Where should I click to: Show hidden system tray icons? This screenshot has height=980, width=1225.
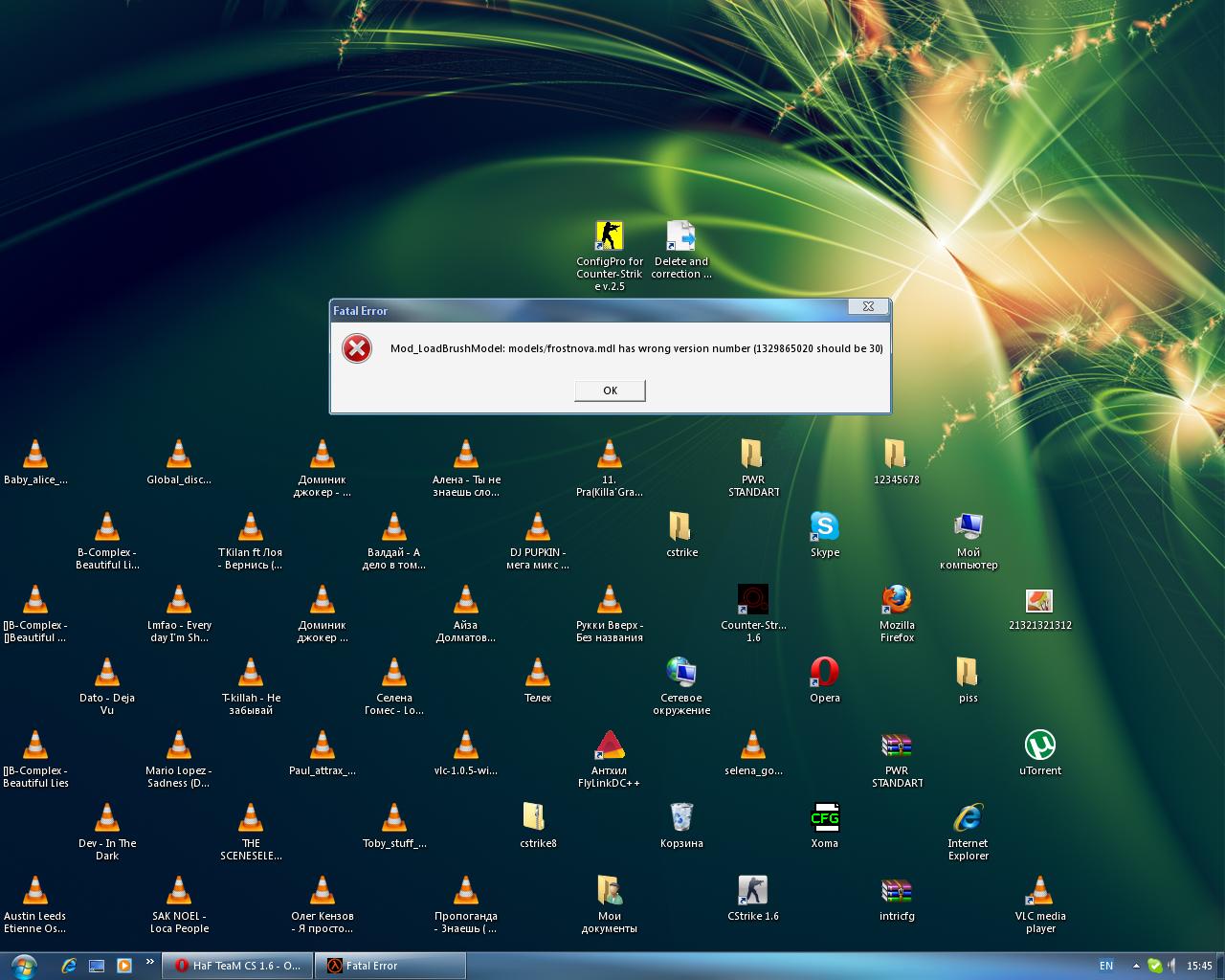coord(1136,966)
